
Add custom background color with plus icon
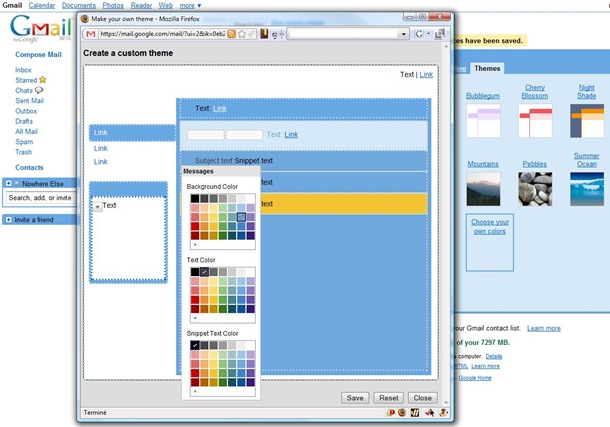[x=195, y=245]
